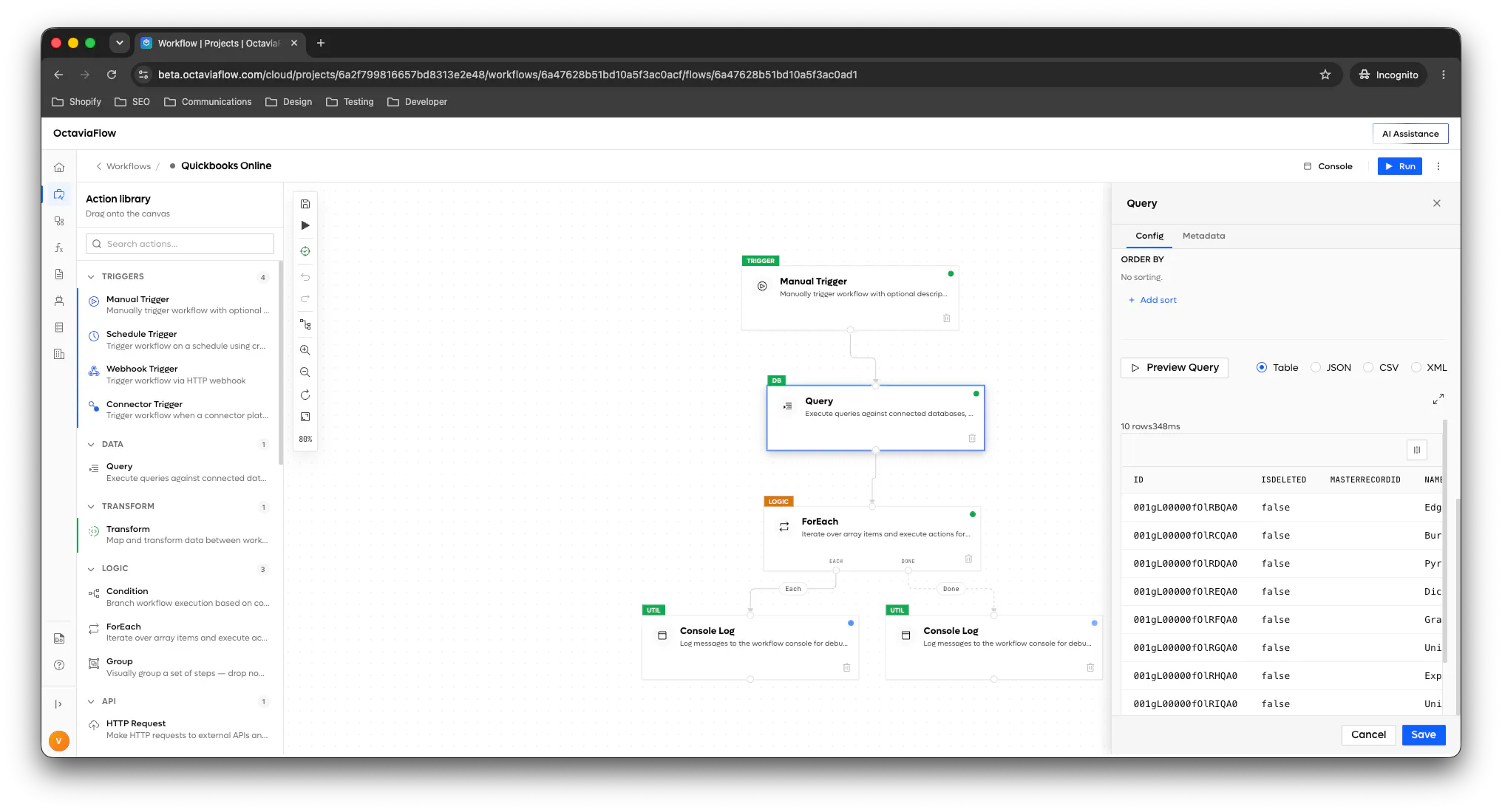Delete the Query node via its trash icon
This screenshot has height=812, width=1502.
pyautogui.click(x=972, y=438)
